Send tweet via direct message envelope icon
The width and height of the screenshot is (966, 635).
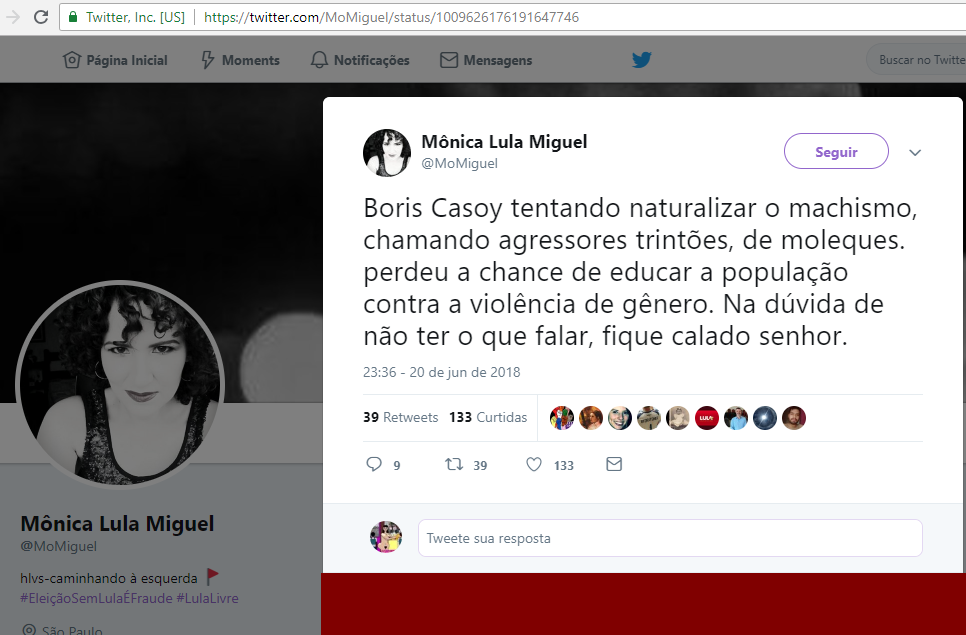pyautogui.click(x=614, y=464)
